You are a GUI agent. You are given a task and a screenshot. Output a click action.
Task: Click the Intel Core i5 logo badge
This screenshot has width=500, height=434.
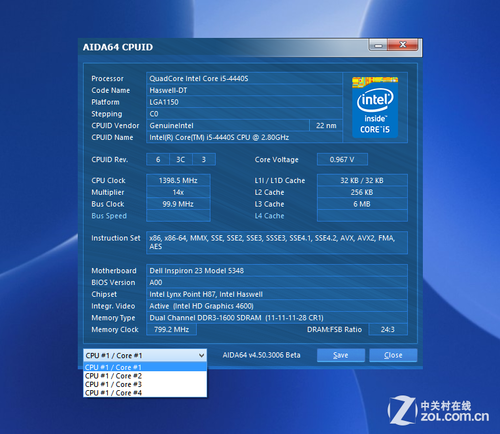click(x=375, y=107)
